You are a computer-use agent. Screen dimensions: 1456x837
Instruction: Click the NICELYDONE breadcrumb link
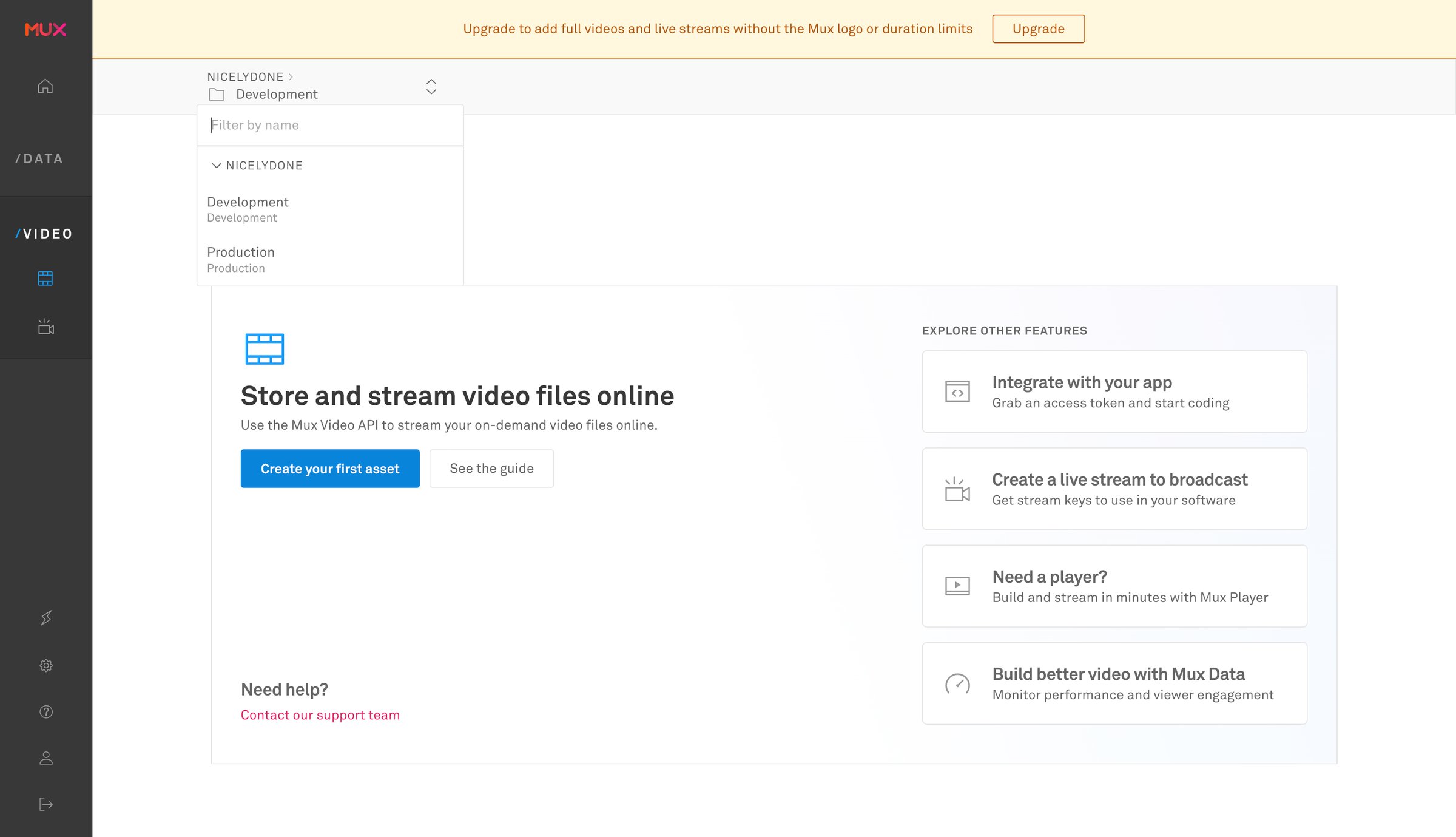click(x=245, y=77)
